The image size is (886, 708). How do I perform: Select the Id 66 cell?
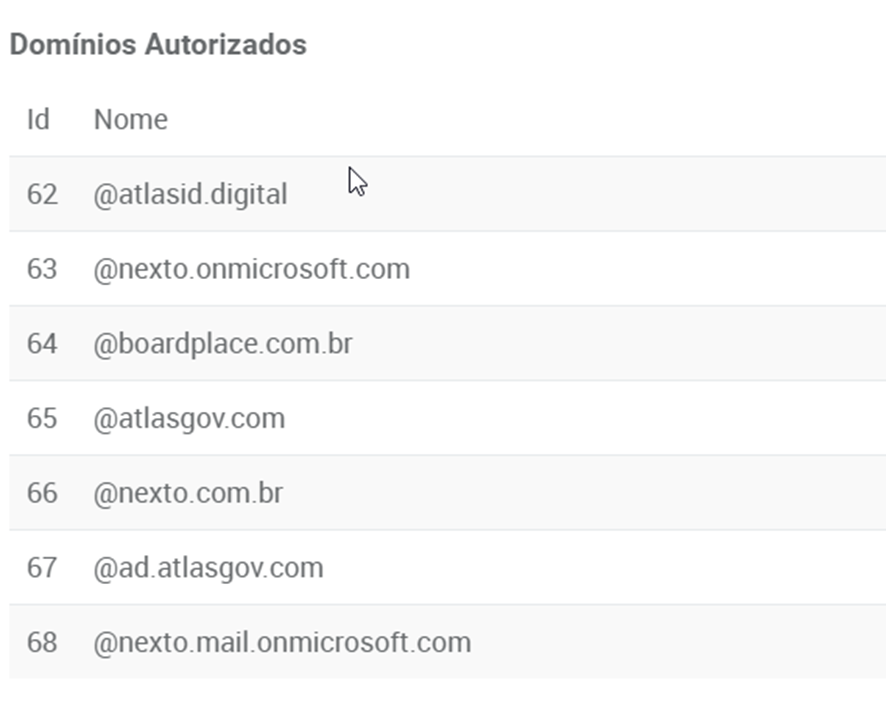coord(42,493)
